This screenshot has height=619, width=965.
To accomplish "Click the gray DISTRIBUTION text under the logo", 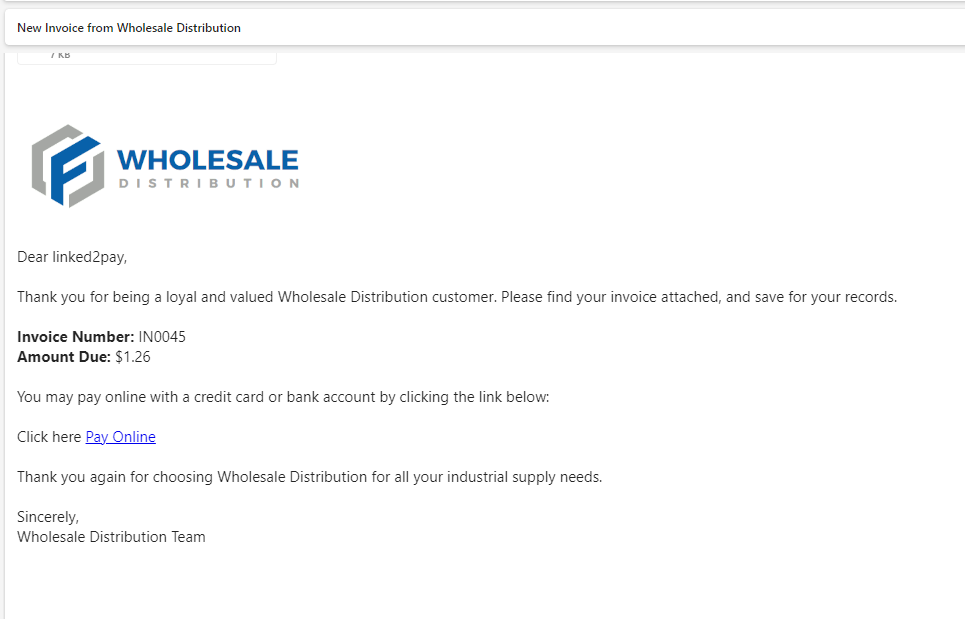I will click(208, 184).
